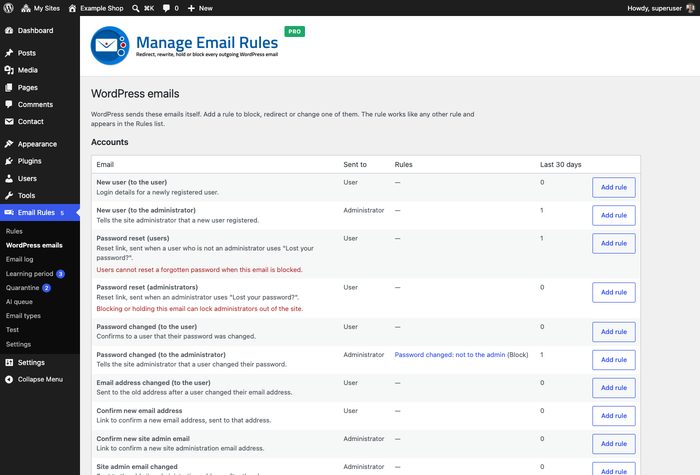The width and height of the screenshot is (700, 475).
Task: Click the Pages icon in sidebar
Action: (9, 88)
